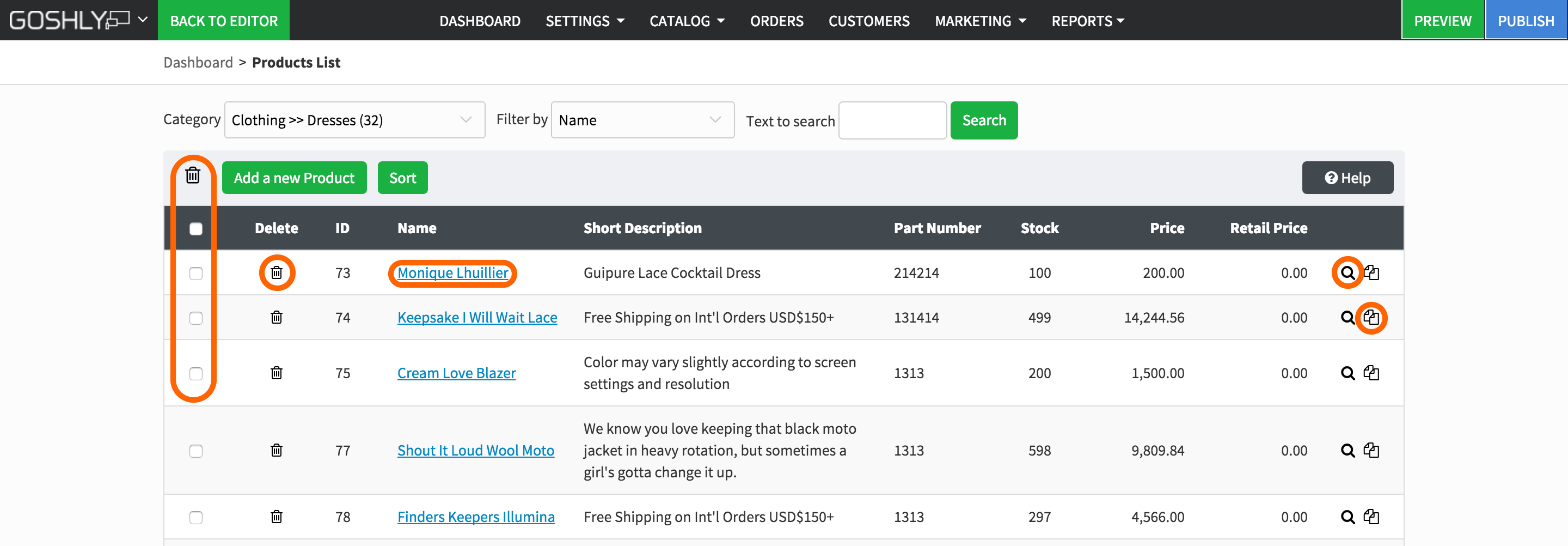Click copy icon for Shout It Loud Wool Moto

1371,450
